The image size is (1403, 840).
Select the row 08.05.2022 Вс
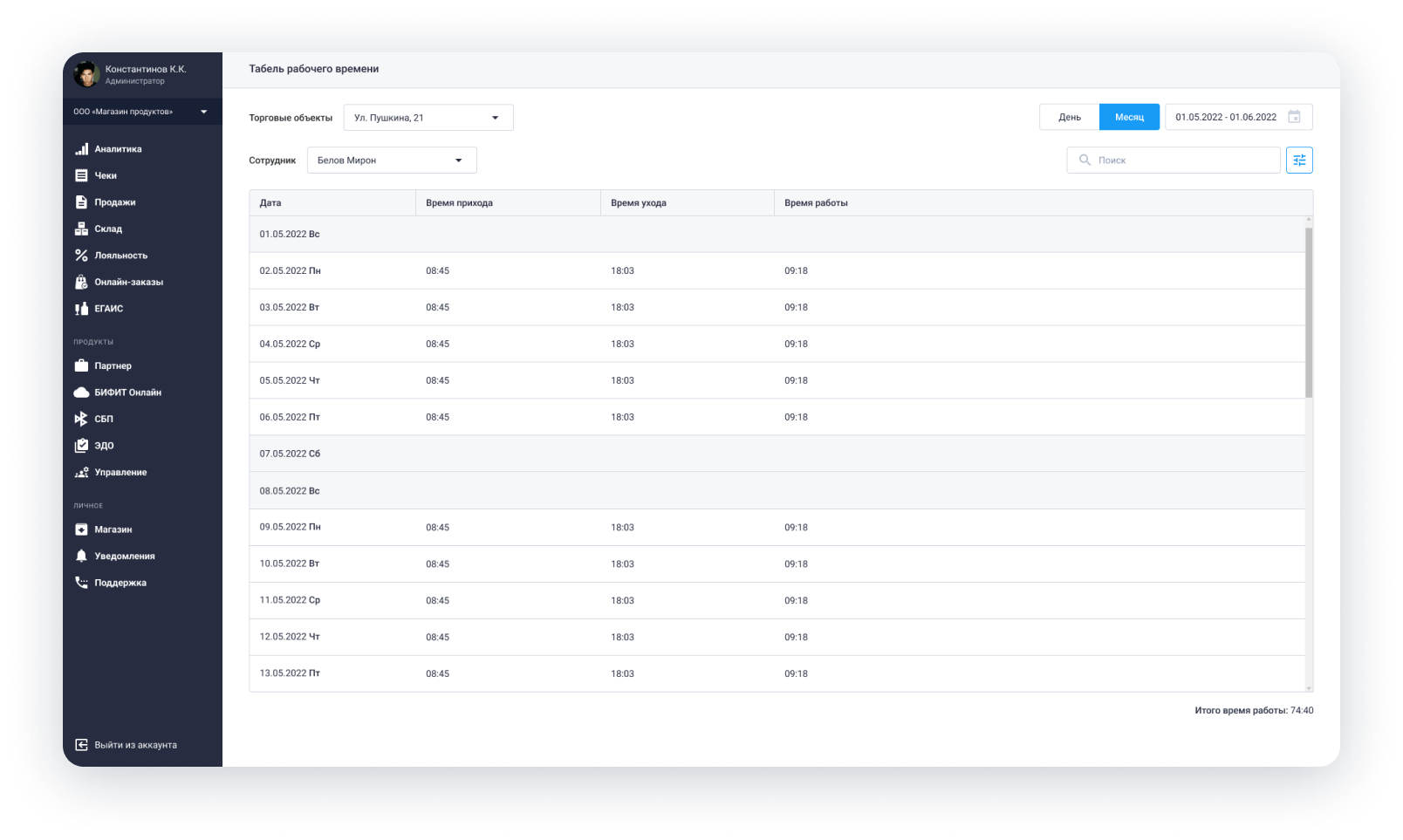777,490
